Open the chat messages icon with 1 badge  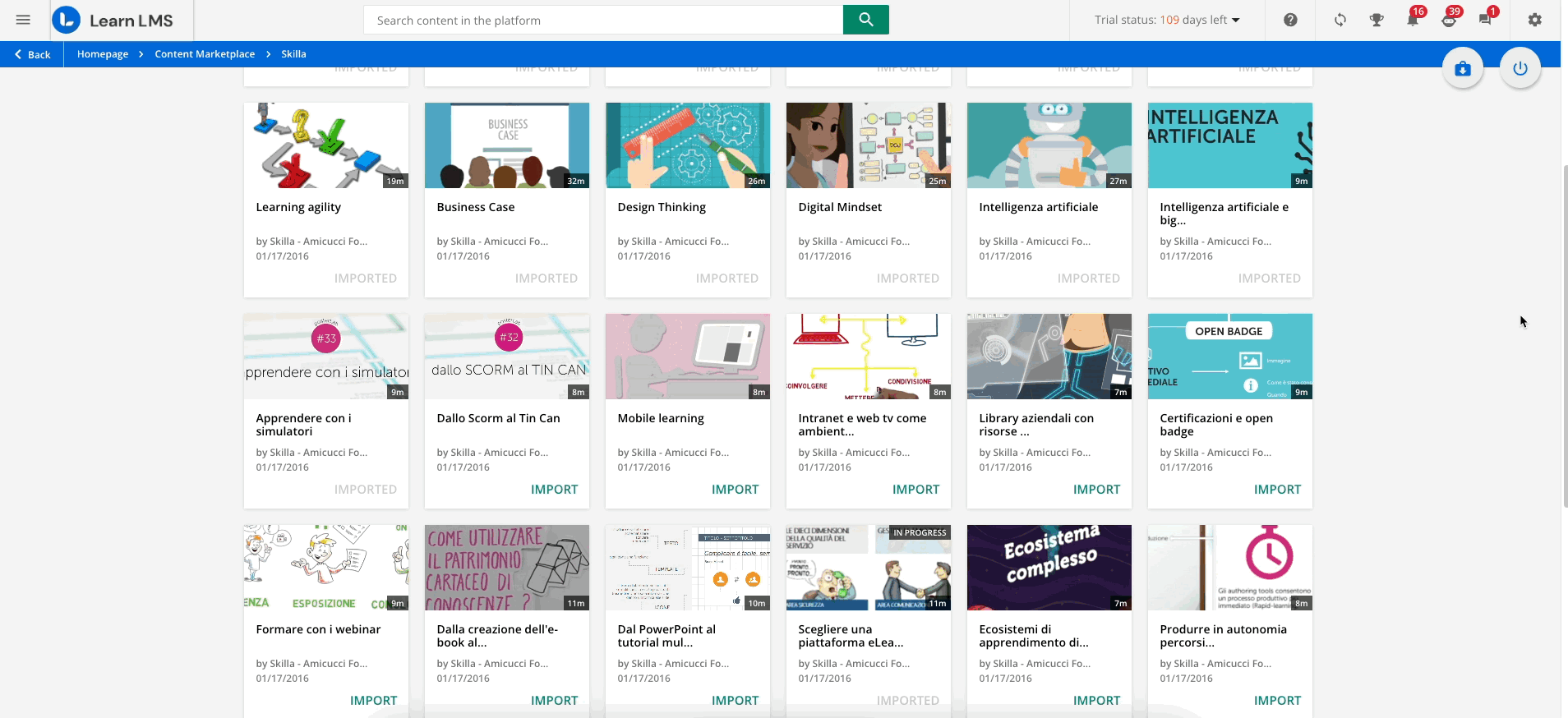pos(1485,20)
